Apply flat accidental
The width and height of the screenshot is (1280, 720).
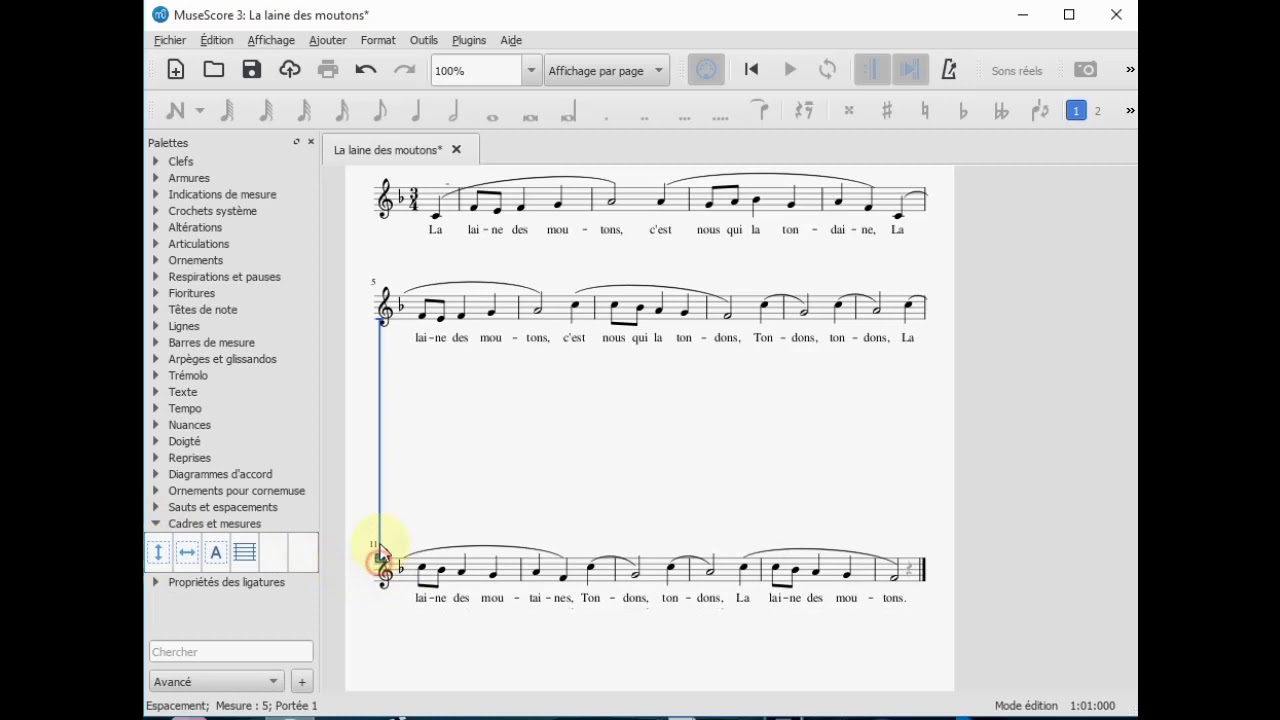(963, 111)
